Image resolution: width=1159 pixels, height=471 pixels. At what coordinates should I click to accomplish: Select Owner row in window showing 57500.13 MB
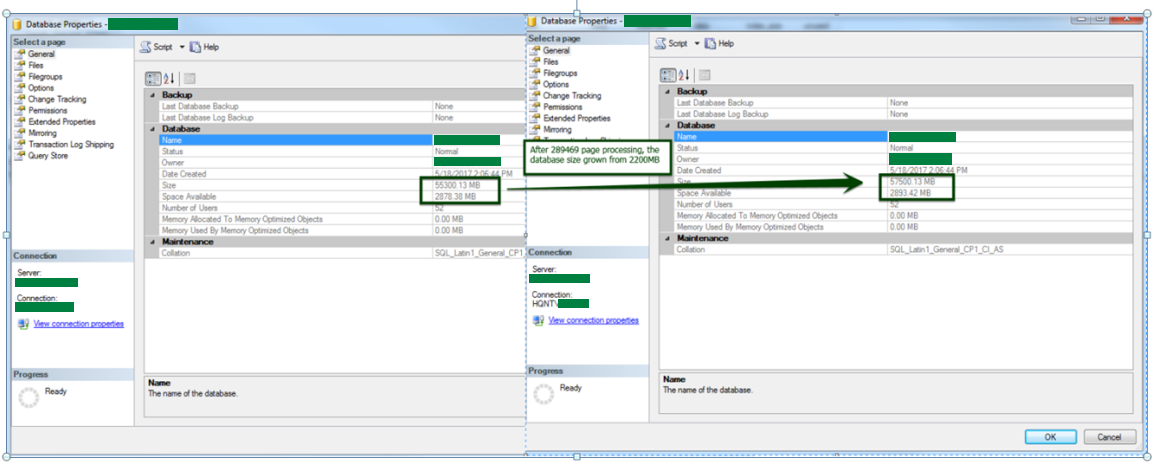tap(903, 160)
